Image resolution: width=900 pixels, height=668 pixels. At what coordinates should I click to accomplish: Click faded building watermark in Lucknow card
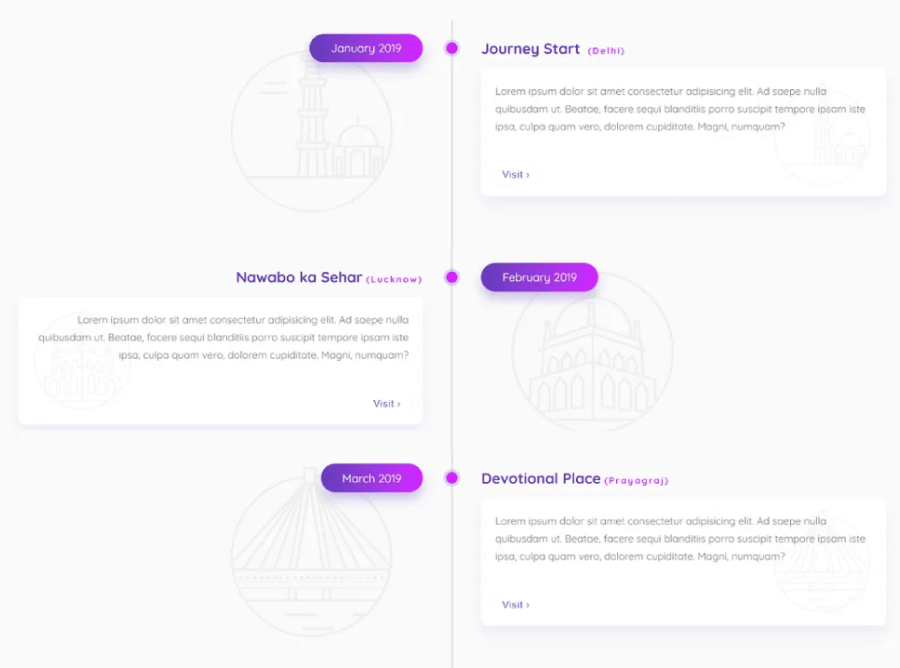click(x=82, y=362)
